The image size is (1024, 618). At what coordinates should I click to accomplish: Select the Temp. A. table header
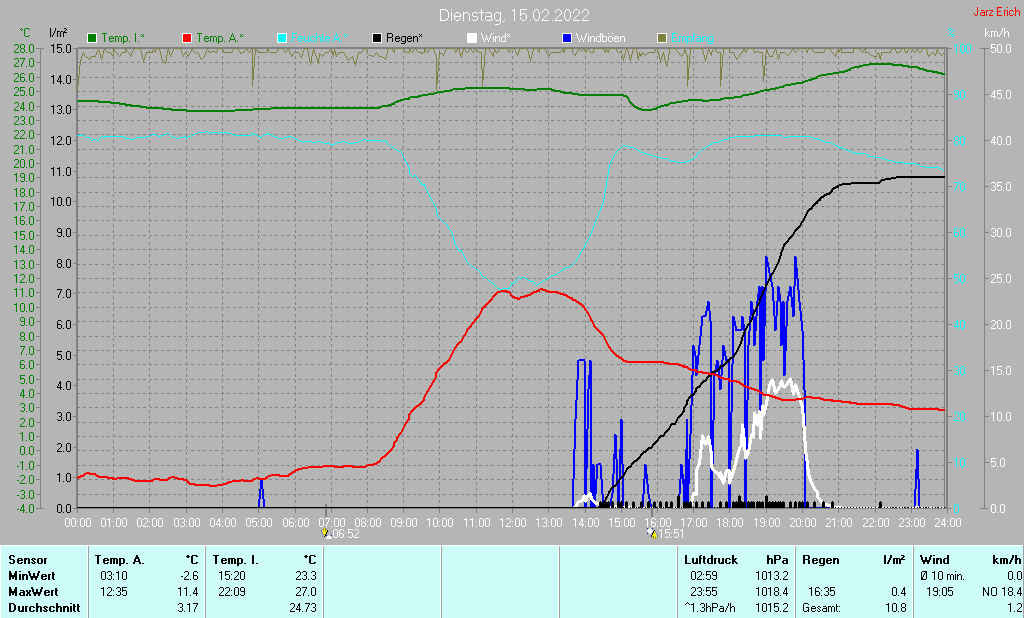pos(120,560)
